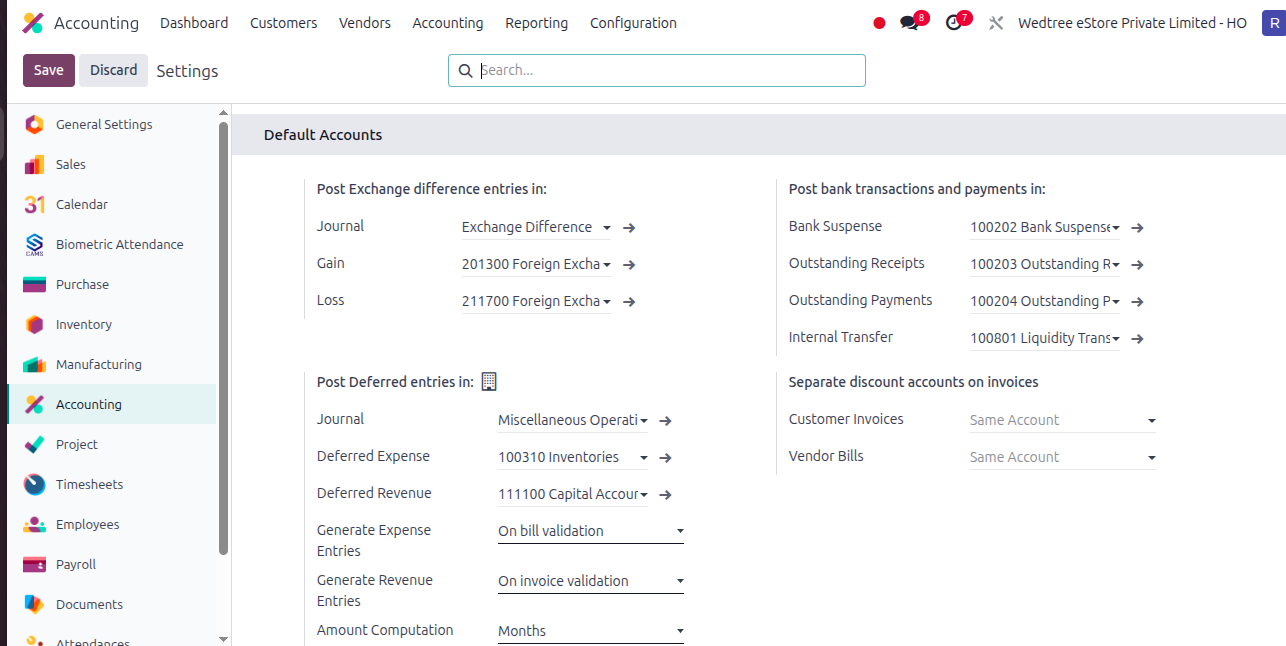Save the settings

49,70
